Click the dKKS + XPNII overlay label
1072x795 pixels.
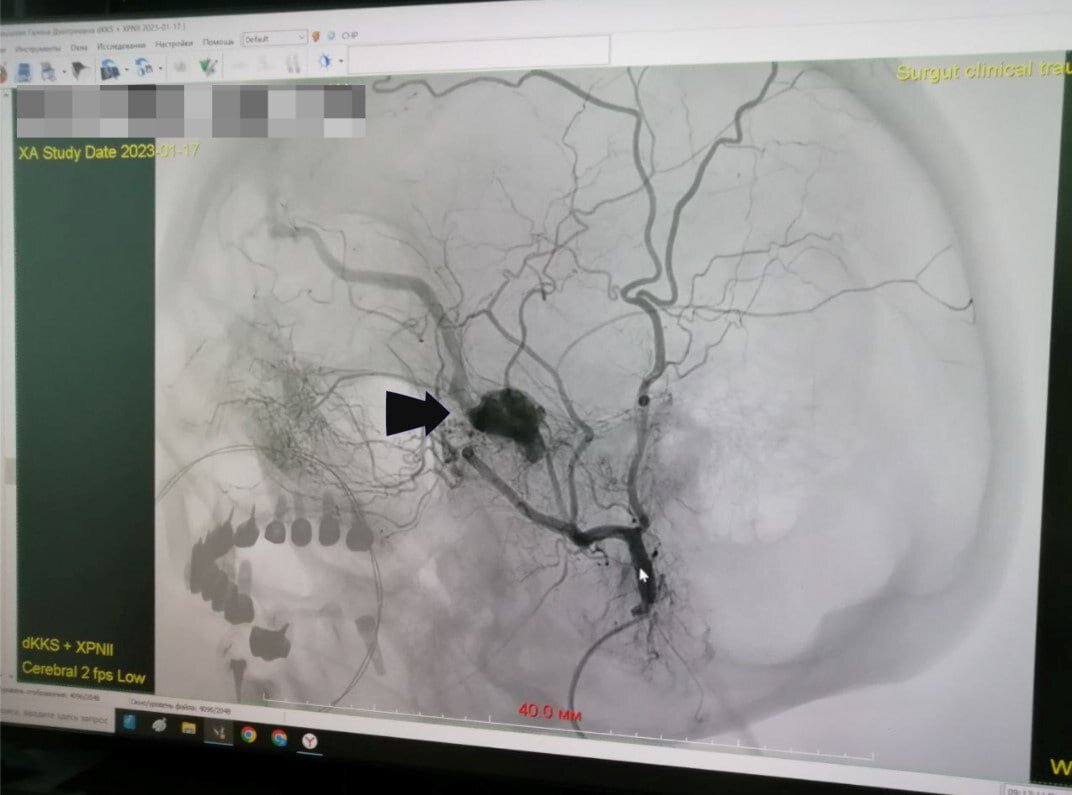(68, 646)
